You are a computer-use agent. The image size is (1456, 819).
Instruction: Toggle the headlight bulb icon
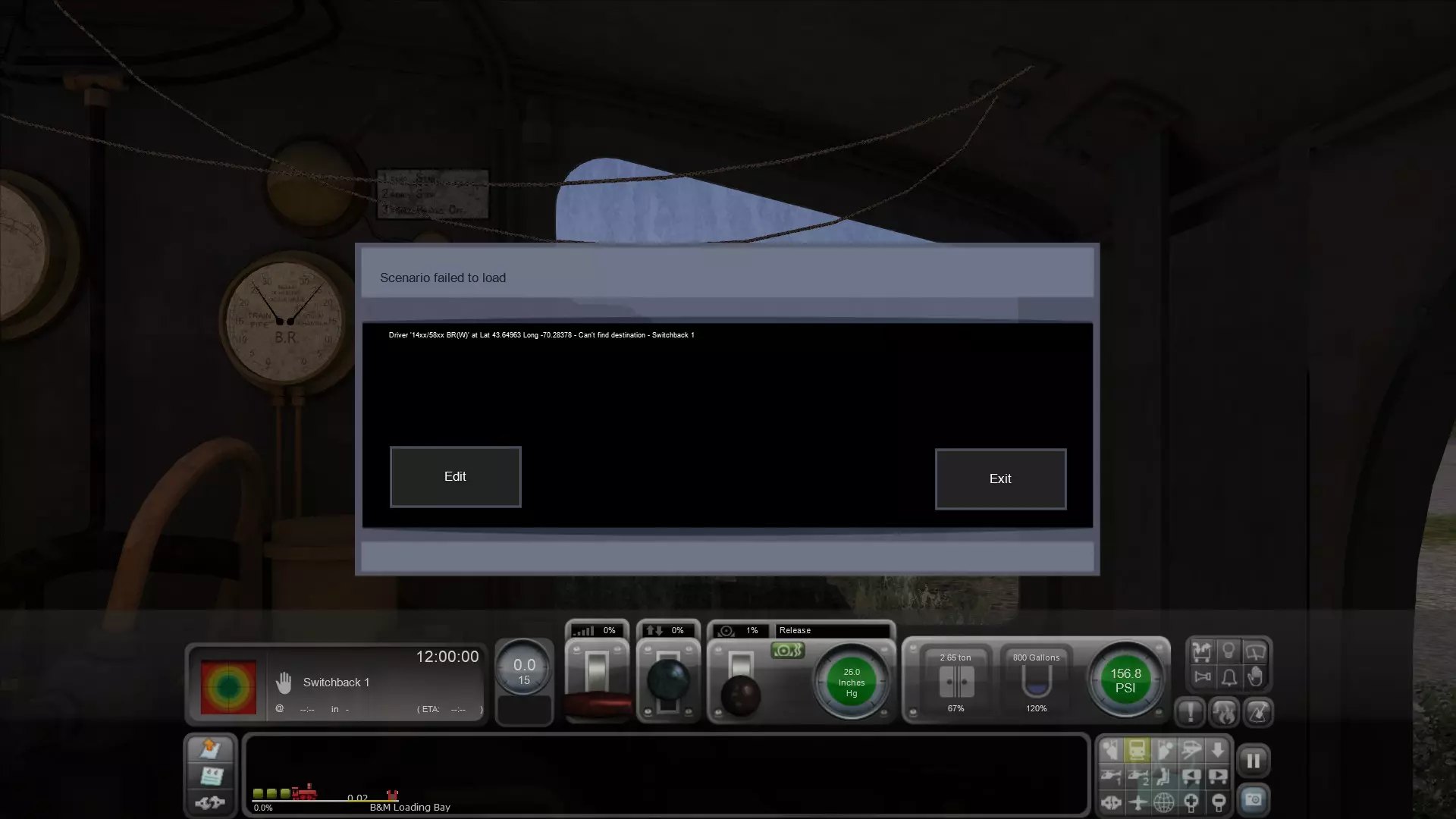click(x=1228, y=651)
